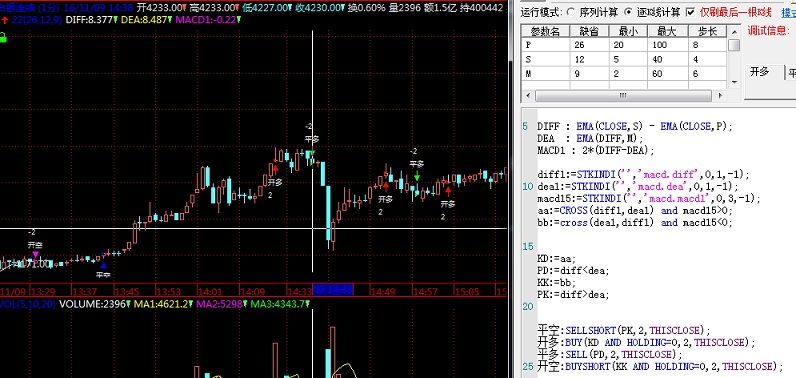Click the red up arrow beside indicator name
Screen dimensions: 796x378
click(5, 20)
